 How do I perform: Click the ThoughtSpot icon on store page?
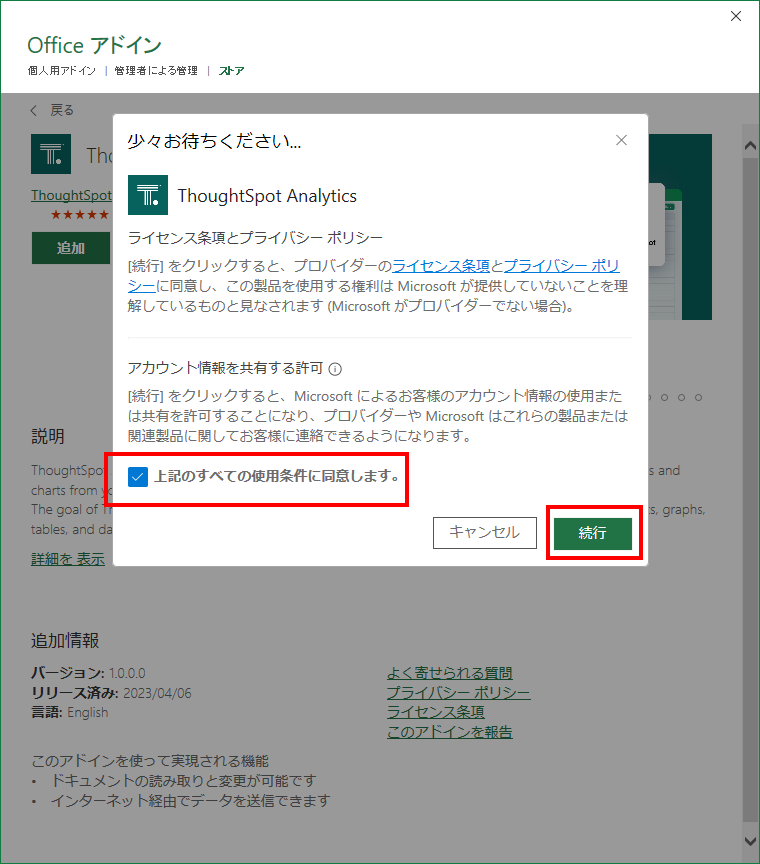[51, 154]
